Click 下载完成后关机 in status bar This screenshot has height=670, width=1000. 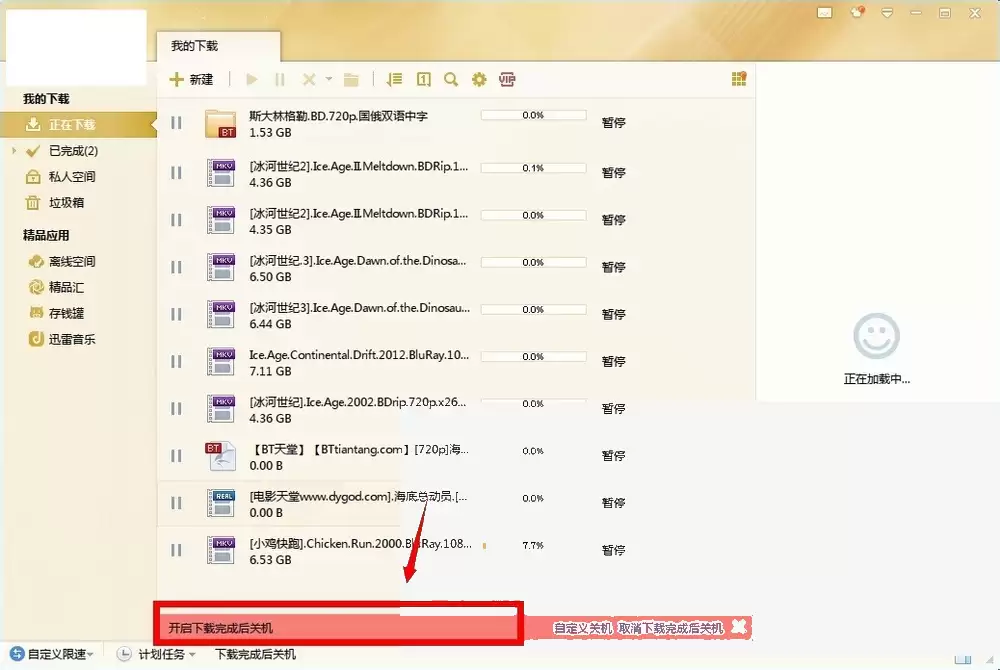255,655
